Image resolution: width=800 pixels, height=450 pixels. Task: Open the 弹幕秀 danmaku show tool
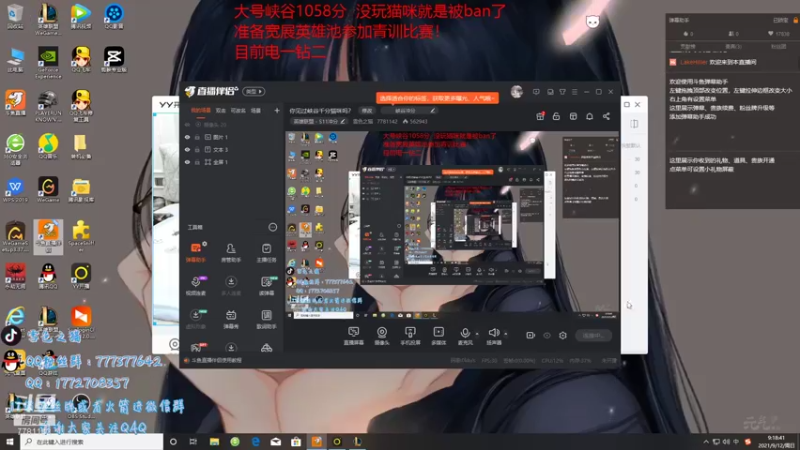tap(231, 319)
